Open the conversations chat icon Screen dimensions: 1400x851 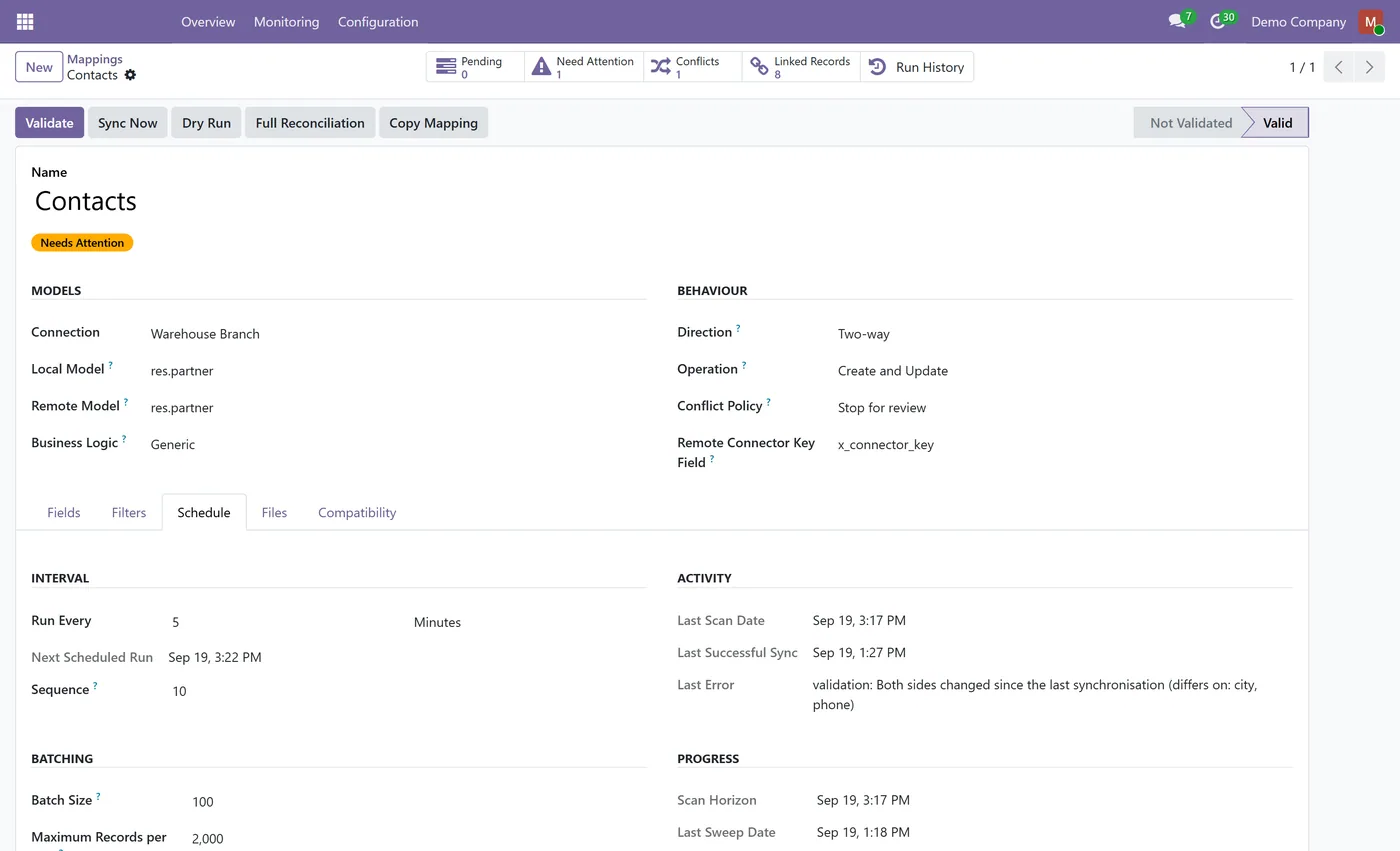(x=1177, y=21)
